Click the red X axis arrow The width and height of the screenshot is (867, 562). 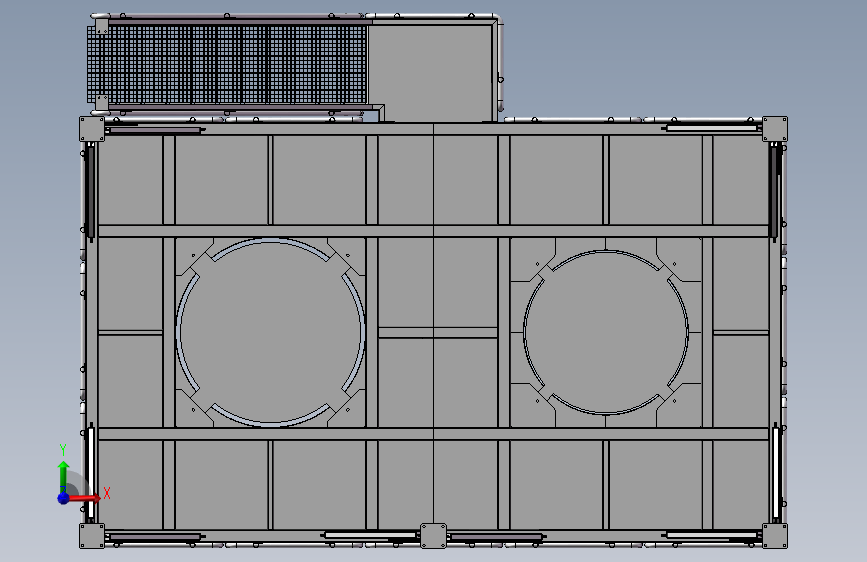(x=85, y=498)
